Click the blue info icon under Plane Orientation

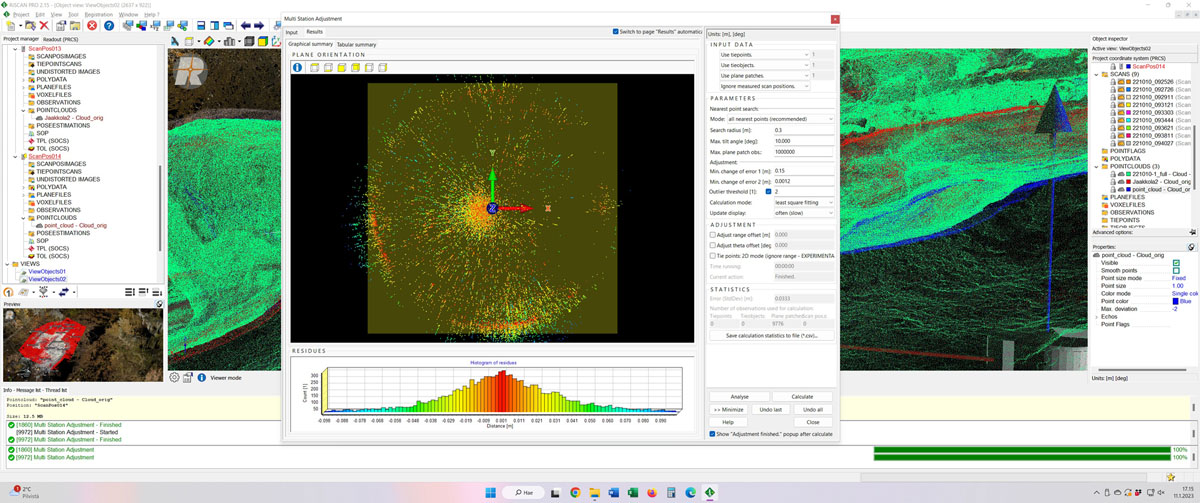pyautogui.click(x=297, y=68)
